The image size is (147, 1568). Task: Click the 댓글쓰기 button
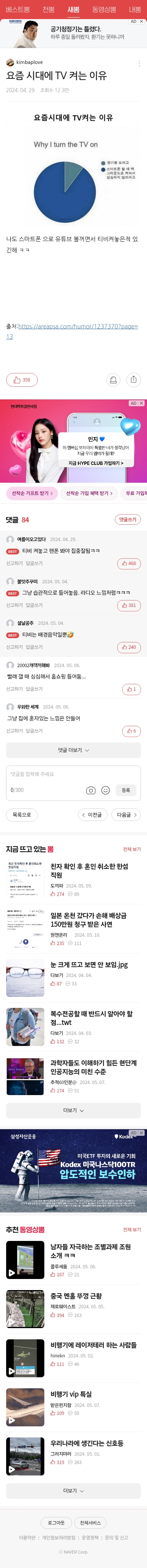pos(128,519)
